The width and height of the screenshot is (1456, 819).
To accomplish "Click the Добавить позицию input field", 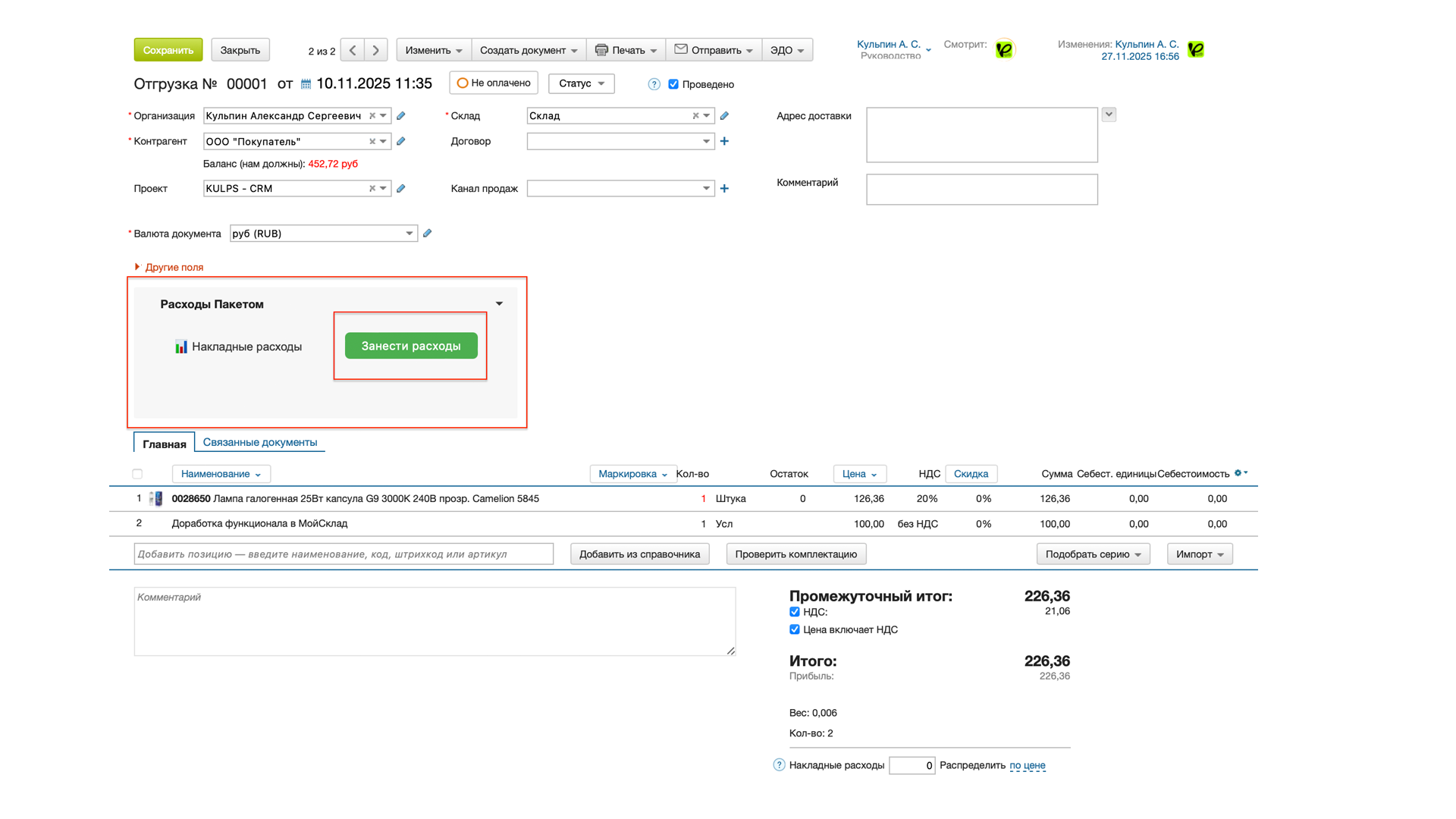I will click(x=344, y=554).
